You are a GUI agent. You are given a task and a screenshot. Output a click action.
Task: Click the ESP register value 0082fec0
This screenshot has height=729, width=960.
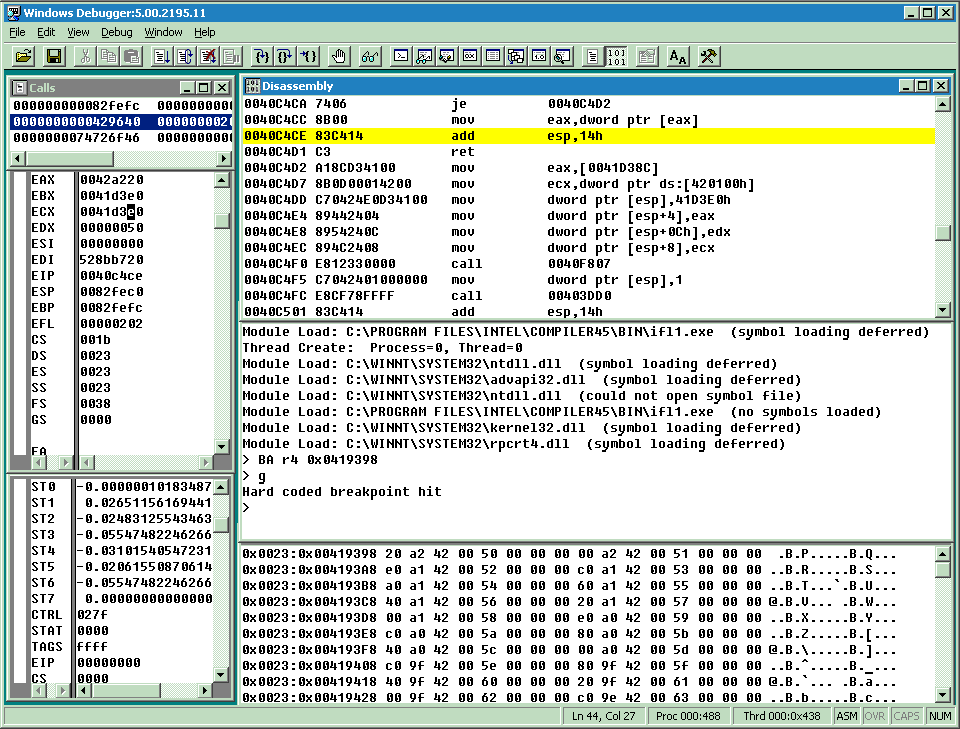(112, 291)
